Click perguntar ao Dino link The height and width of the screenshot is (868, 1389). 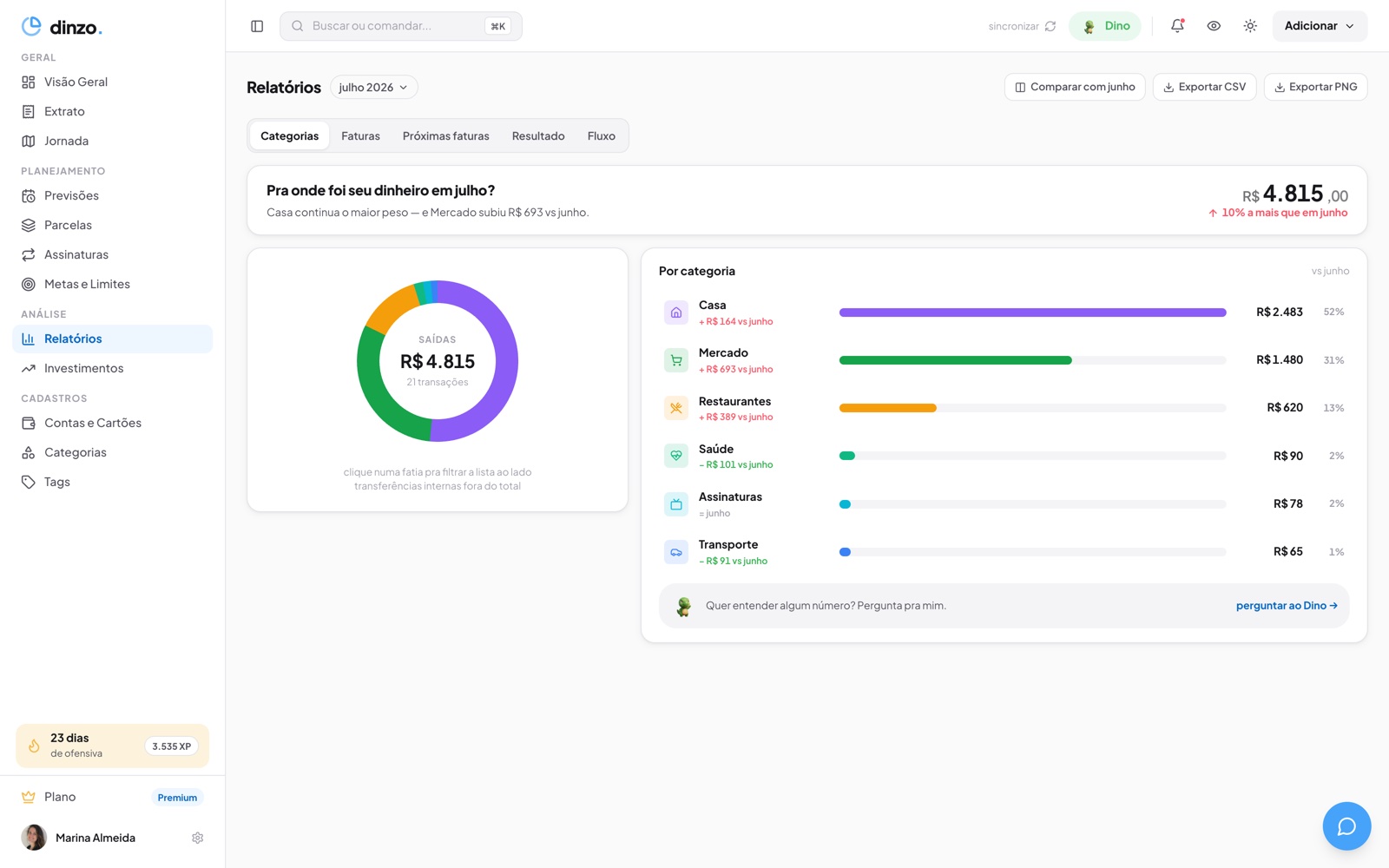(1287, 606)
